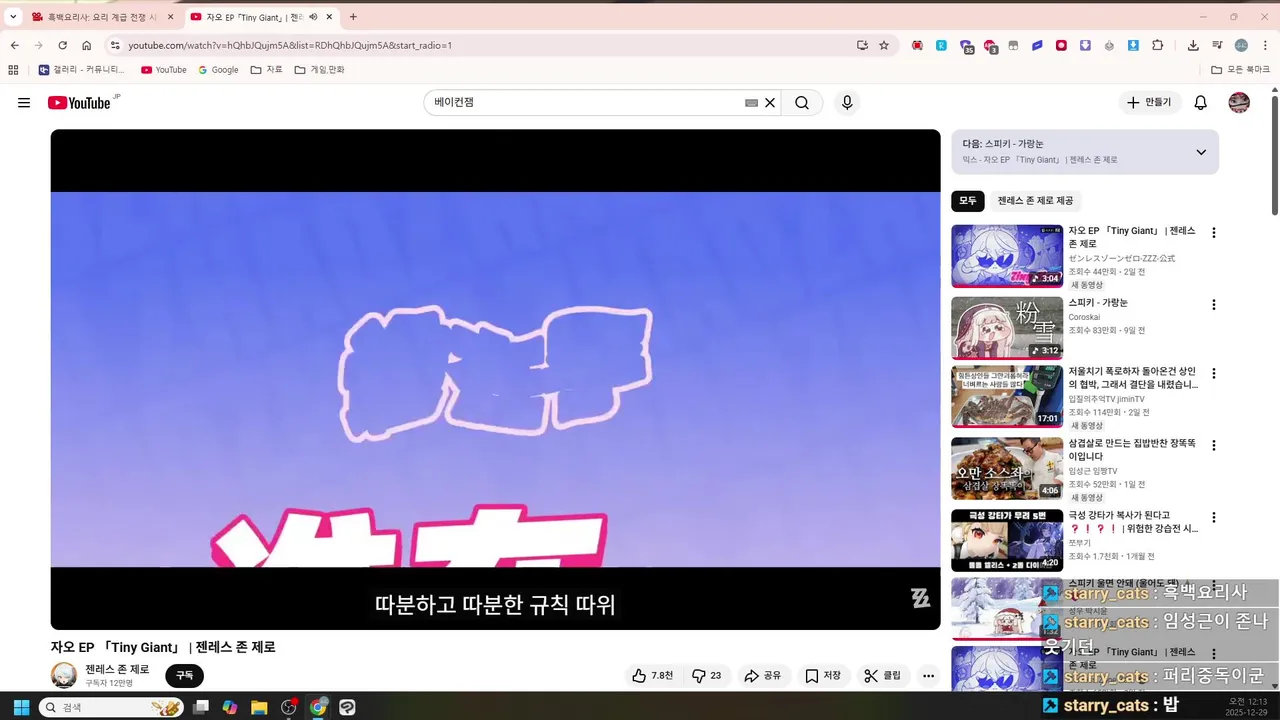Open options for the 극성 강타가 suggestion
1280x720 pixels.
coord(1214,518)
